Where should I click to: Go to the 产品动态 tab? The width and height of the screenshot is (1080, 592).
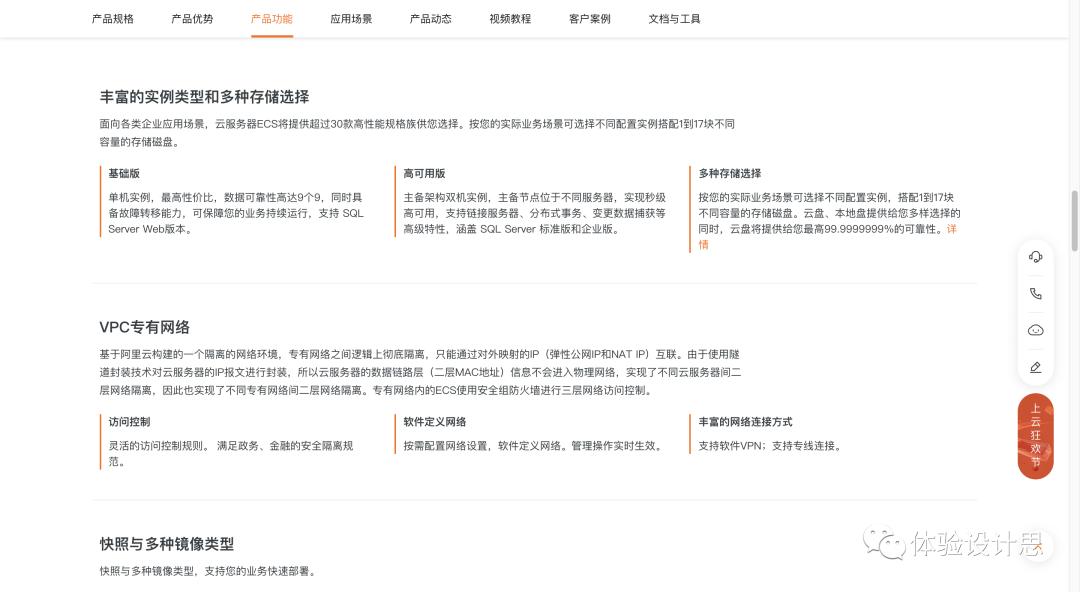pyautogui.click(x=430, y=19)
